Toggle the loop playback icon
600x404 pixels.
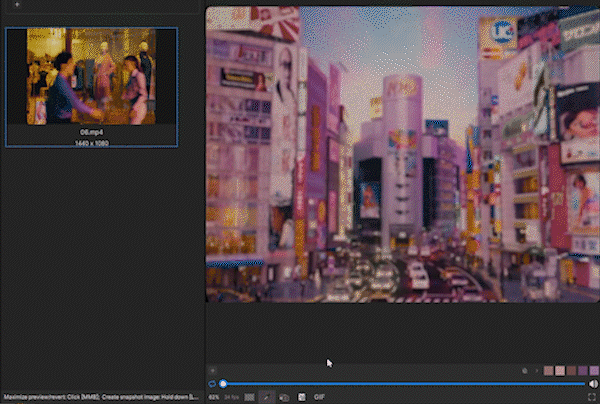tap(212, 384)
